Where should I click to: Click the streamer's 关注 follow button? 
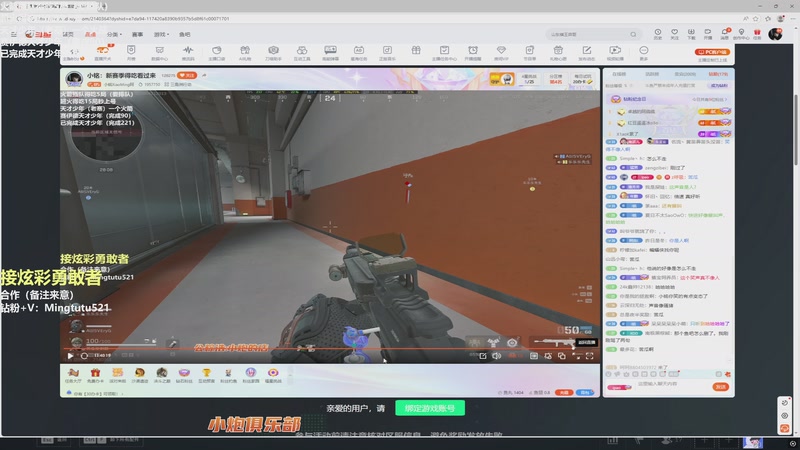[x=187, y=76]
